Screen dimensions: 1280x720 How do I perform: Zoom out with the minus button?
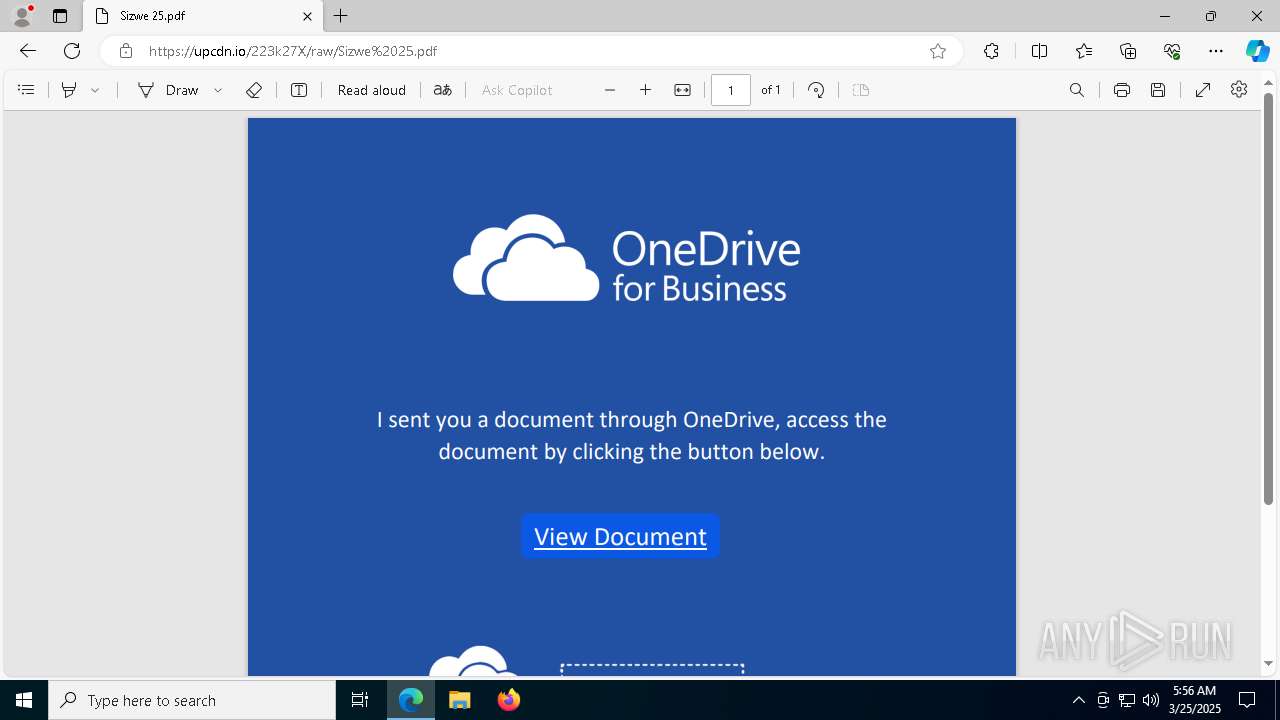(610, 90)
